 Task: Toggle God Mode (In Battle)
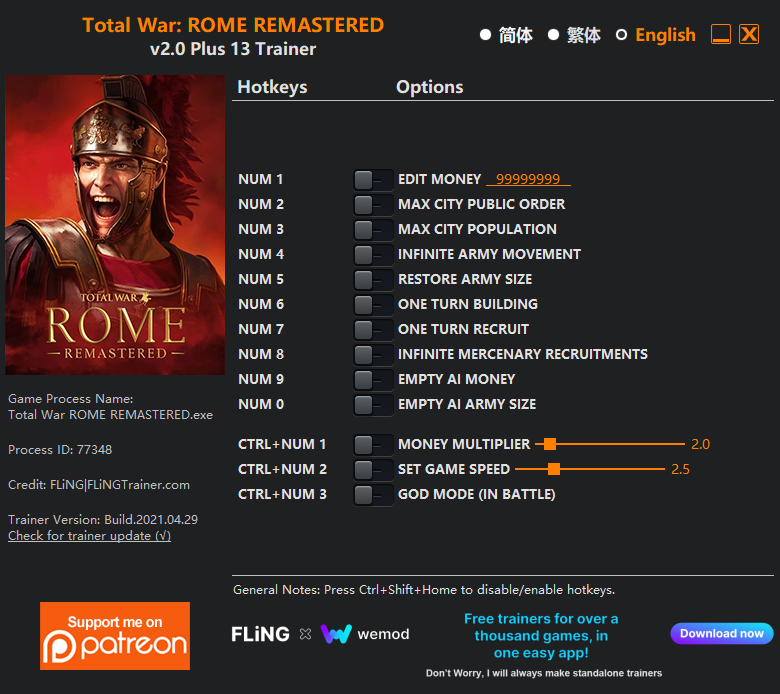pyautogui.click(x=373, y=495)
